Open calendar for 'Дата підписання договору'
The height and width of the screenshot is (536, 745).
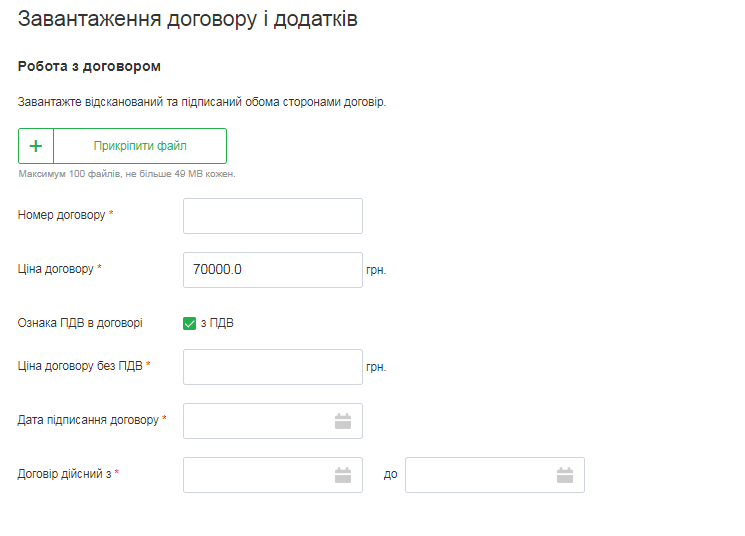pos(343,421)
